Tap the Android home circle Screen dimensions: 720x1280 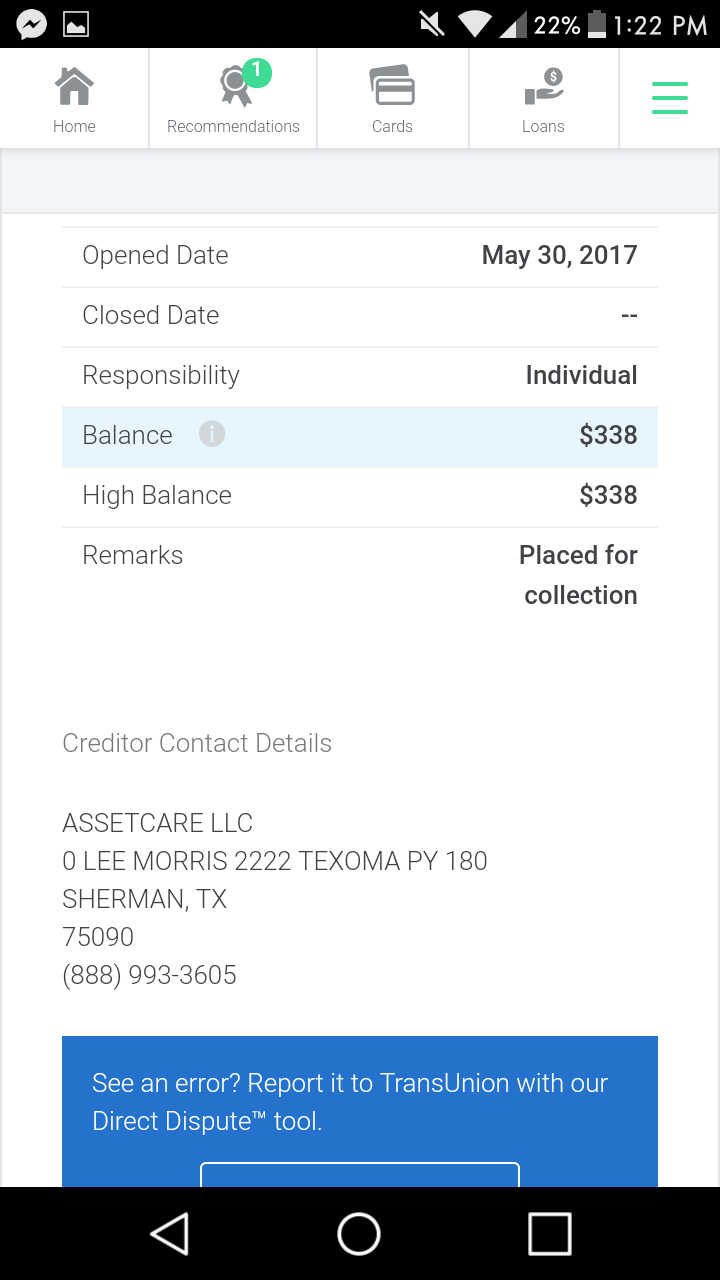click(x=359, y=1233)
